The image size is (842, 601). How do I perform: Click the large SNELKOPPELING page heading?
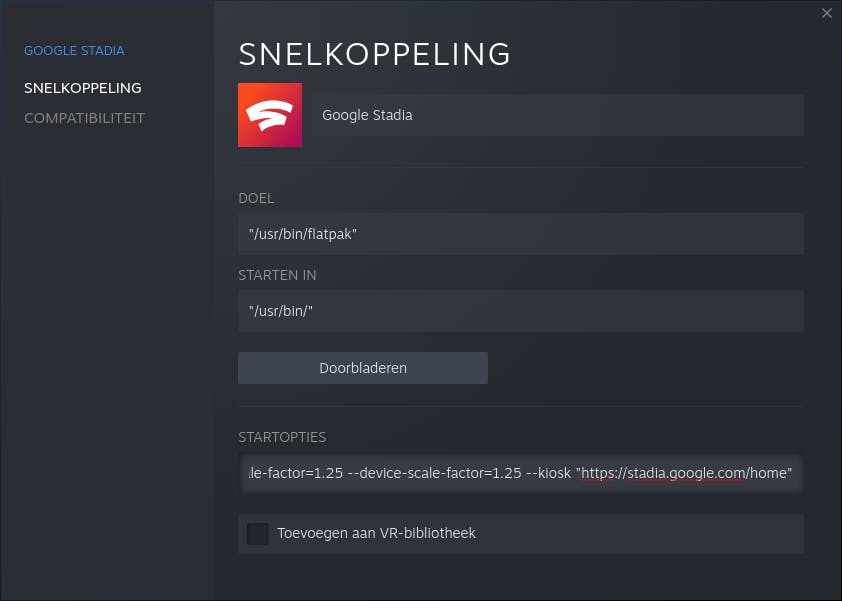click(x=375, y=54)
